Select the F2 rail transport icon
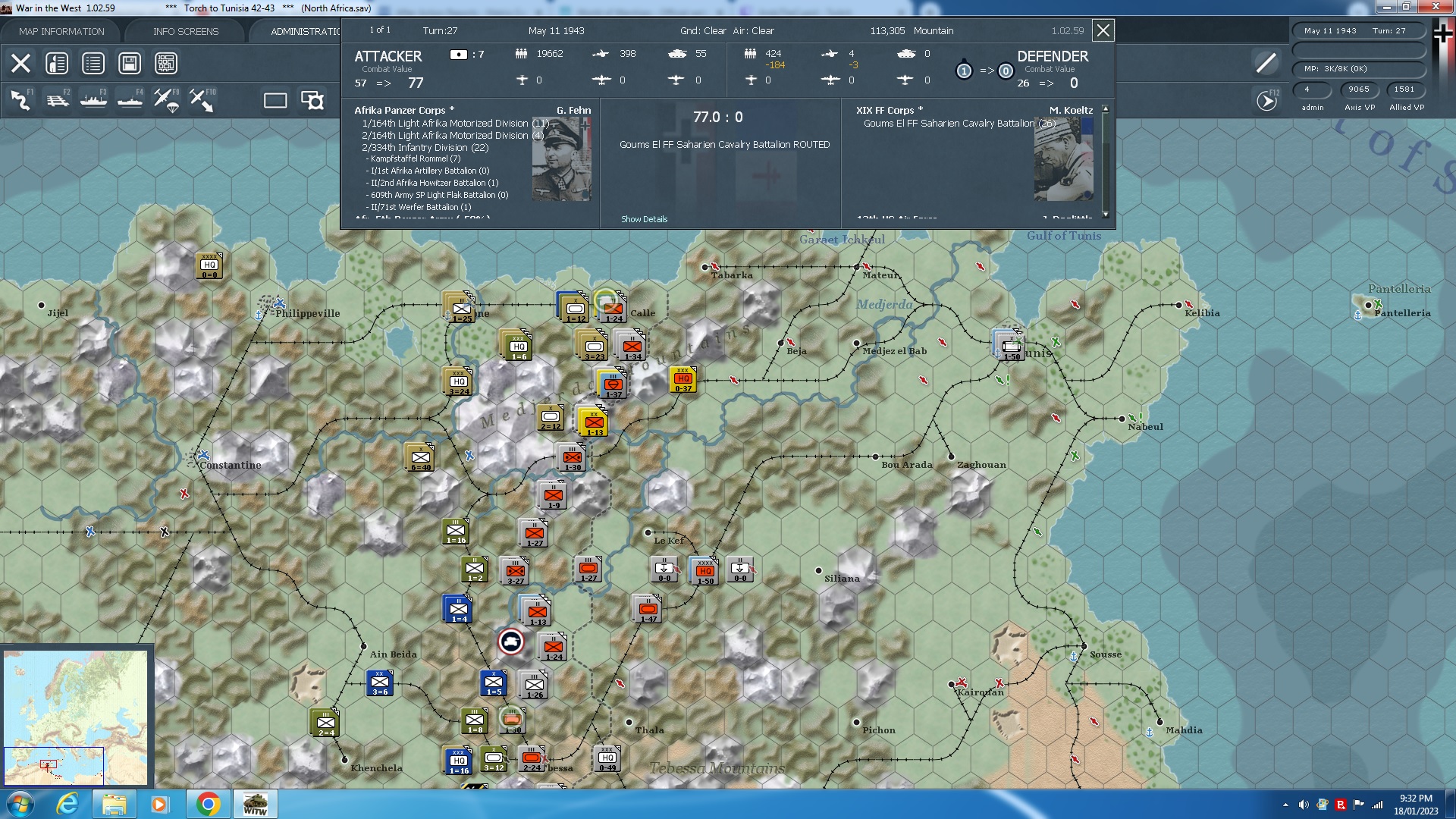This screenshot has width=1456, height=819. coord(58,101)
